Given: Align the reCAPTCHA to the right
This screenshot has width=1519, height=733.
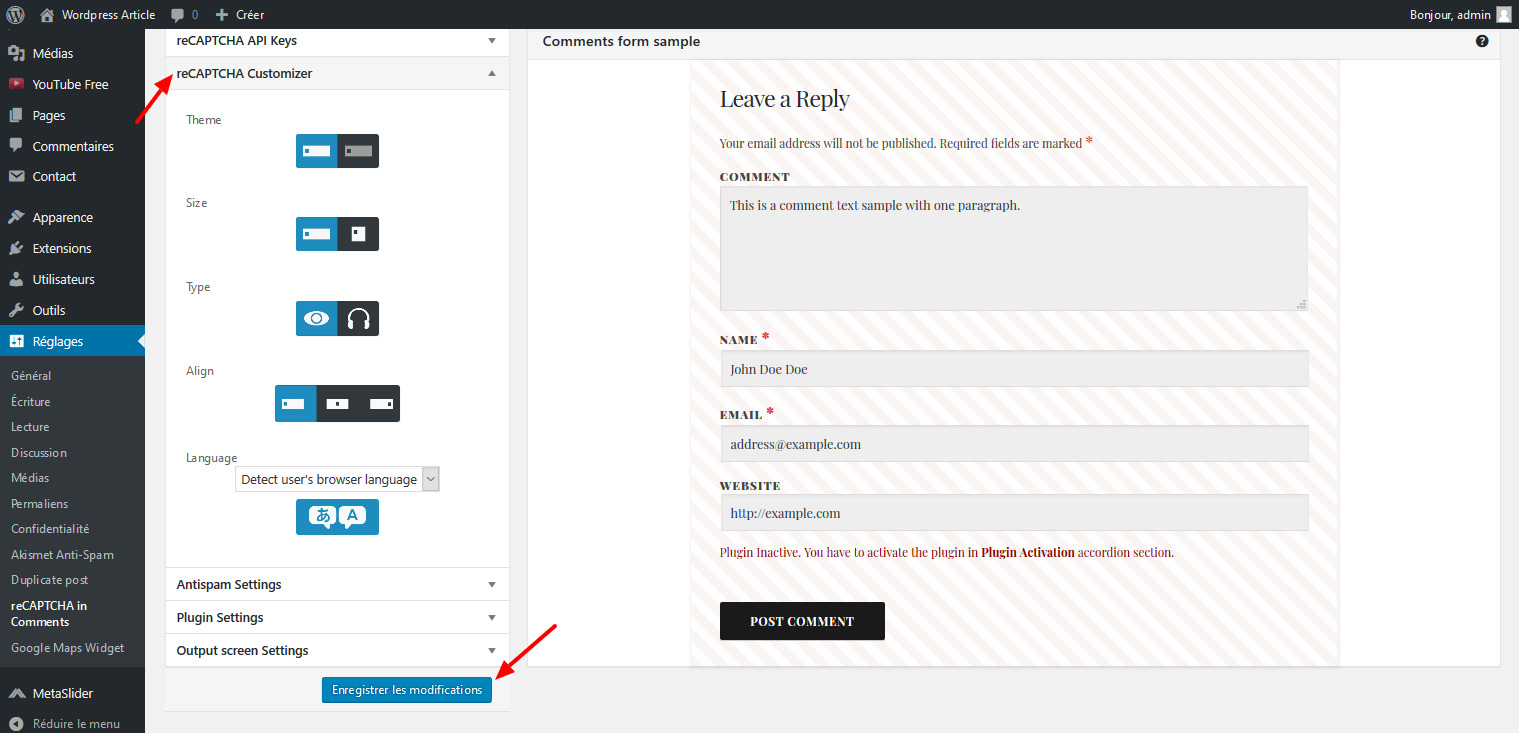Looking at the screenshot, I should pos(379,403).
